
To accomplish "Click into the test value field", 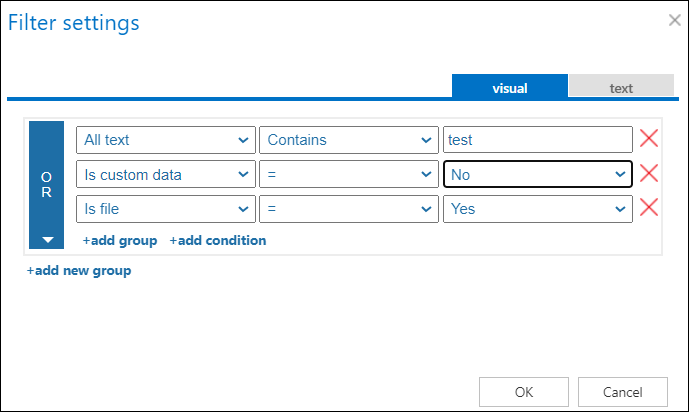I will [537, 140].
